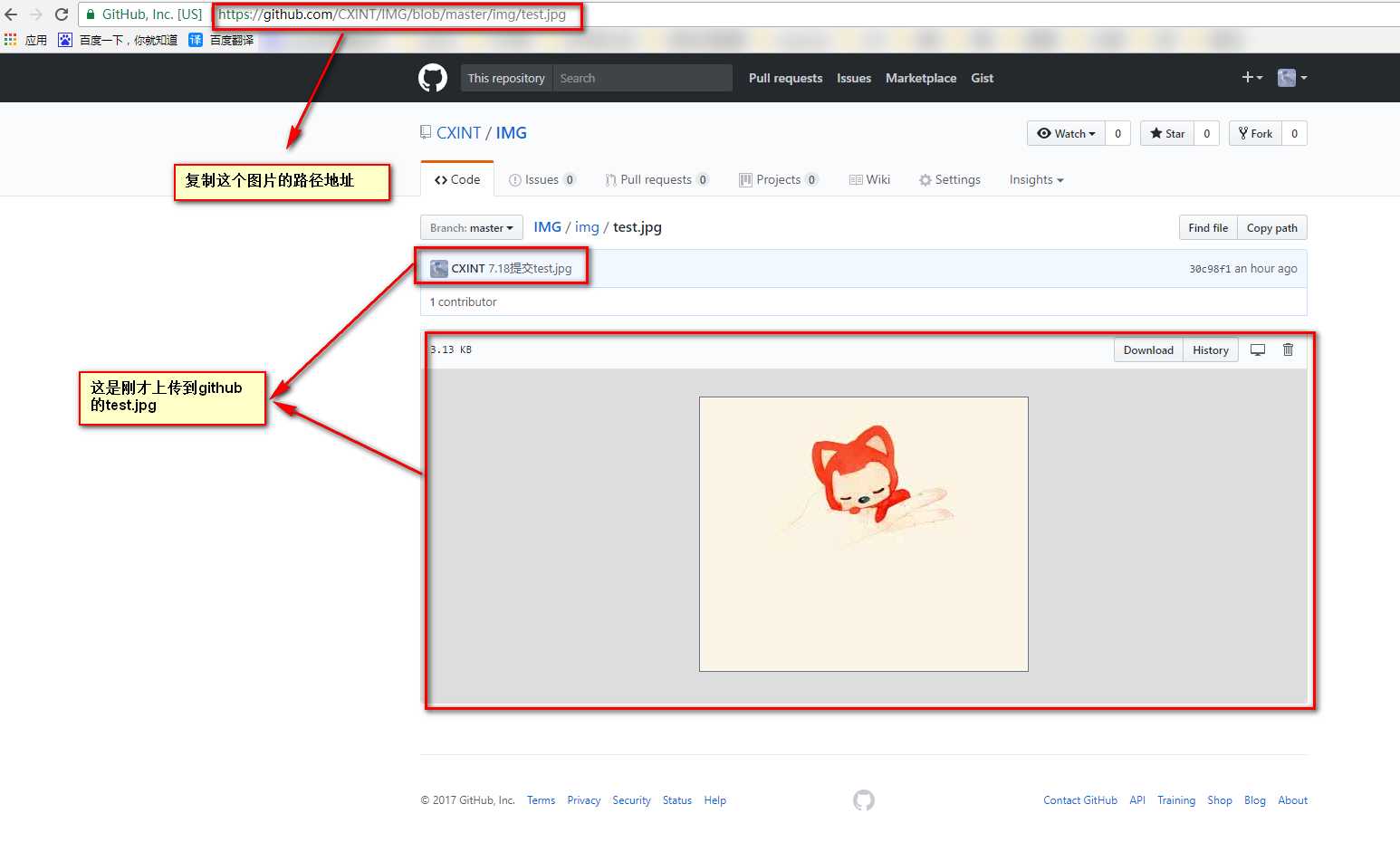This screenshot has height=852, width=1400.
Task: Reload page with browser refresh icon
Action: tap(62, 14)
